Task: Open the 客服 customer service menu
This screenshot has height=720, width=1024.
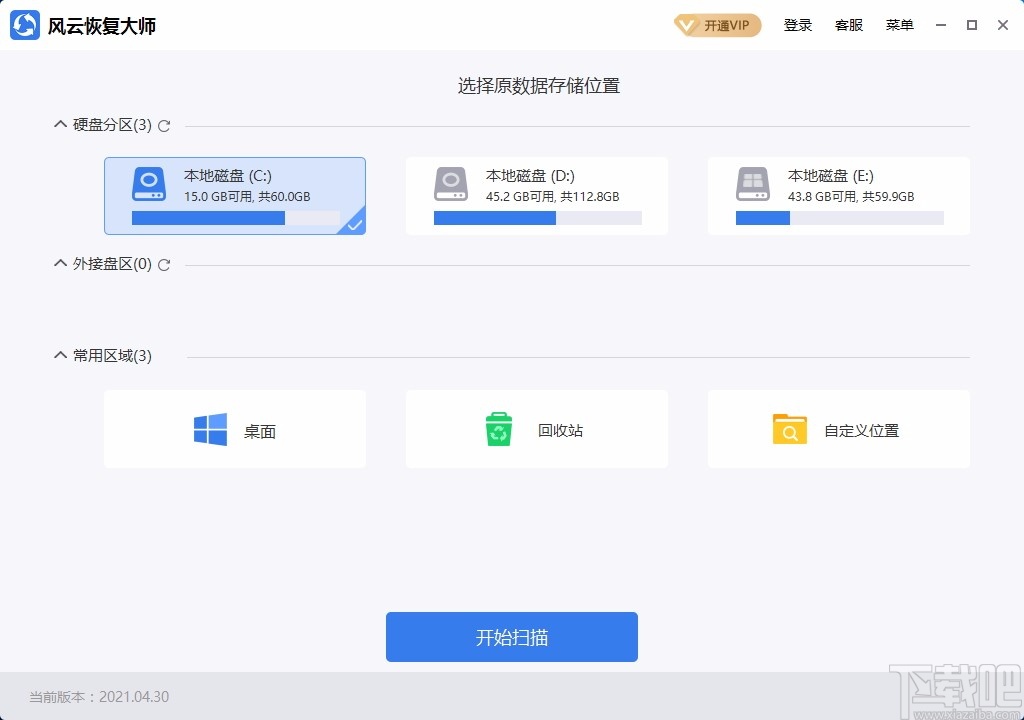Action: (849, 25)
